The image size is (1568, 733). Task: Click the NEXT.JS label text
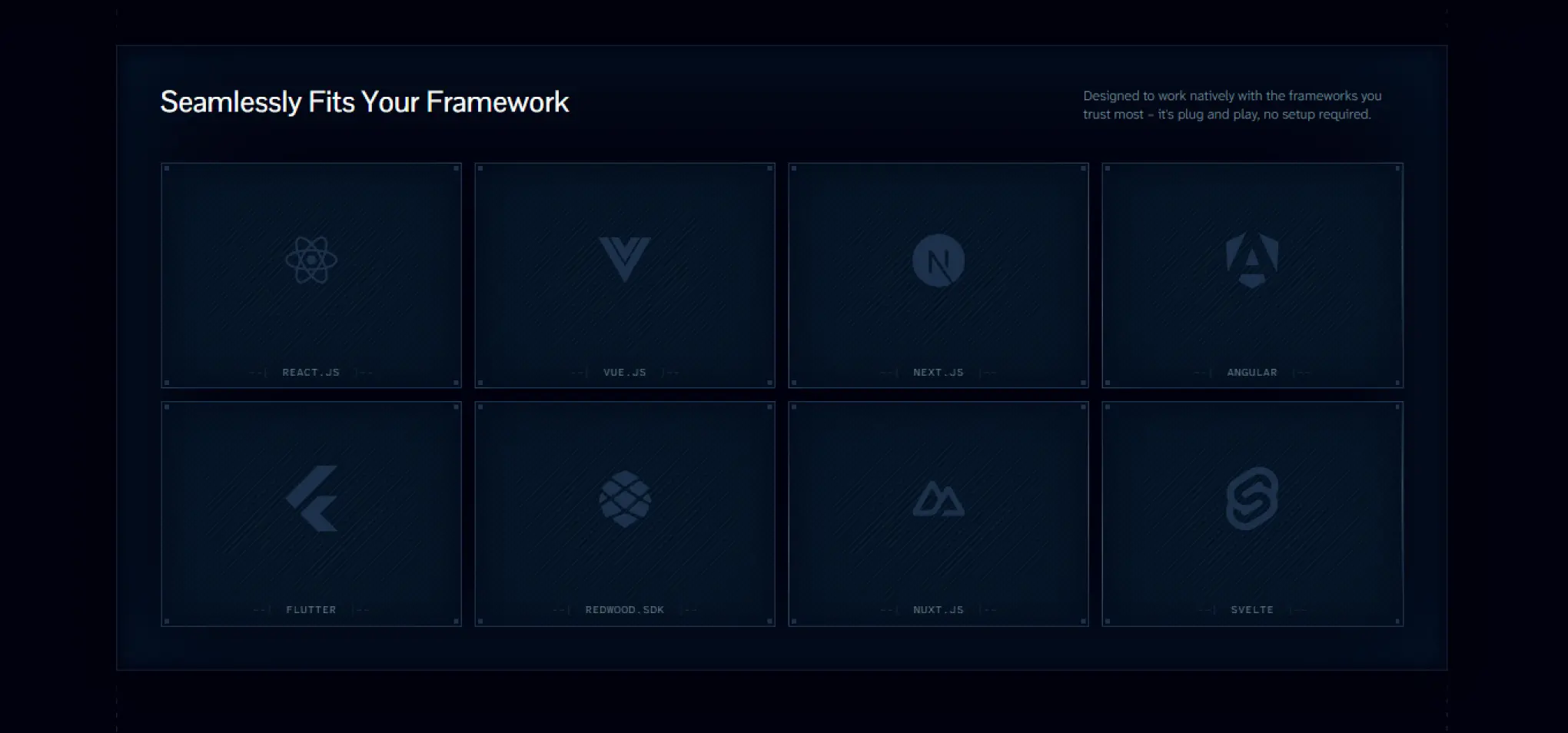(x=938, y=372)
